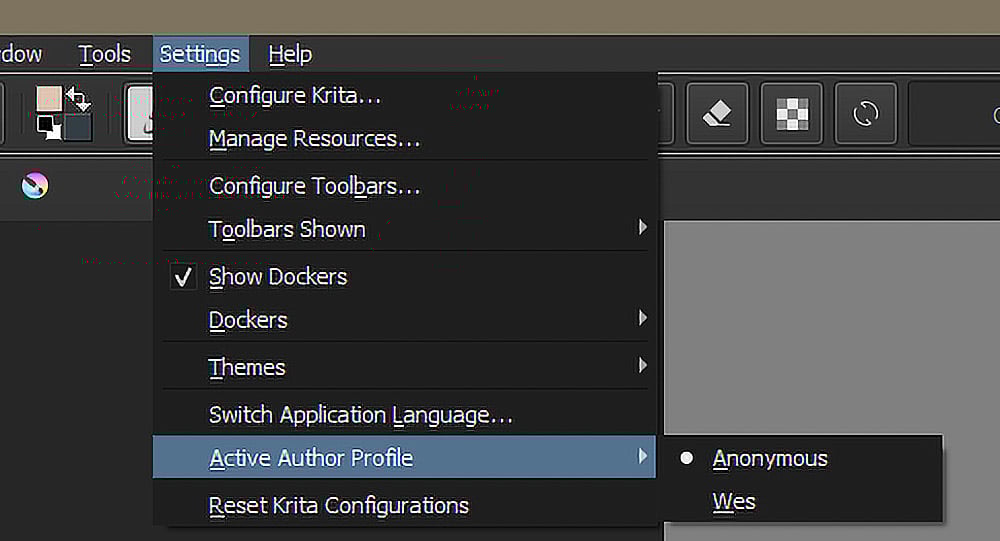
Task: Choose the Wes author profile
Action: [x=803, y=502]
